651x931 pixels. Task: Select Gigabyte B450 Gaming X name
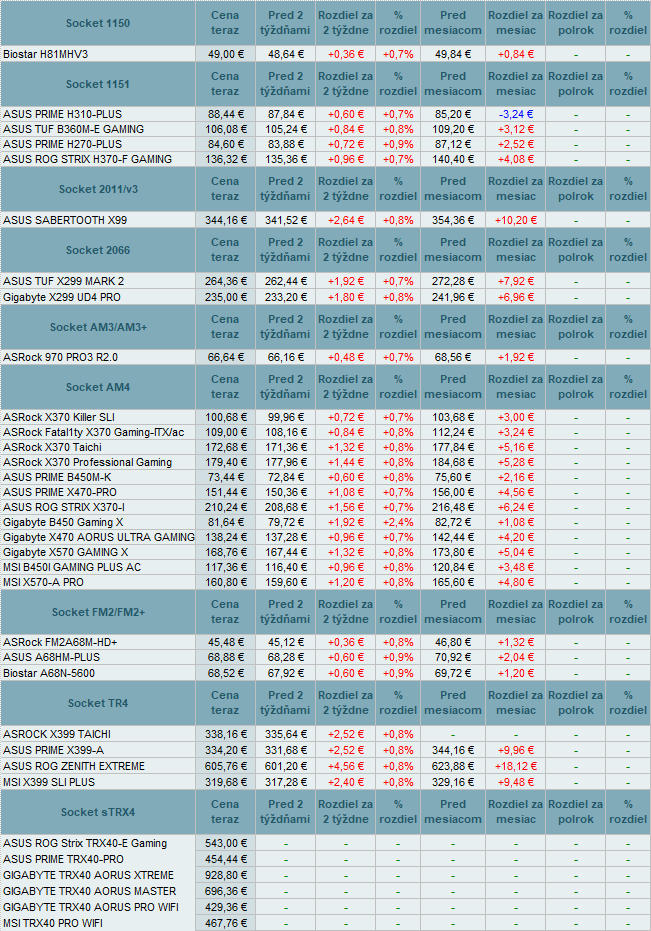click(63, 522)
